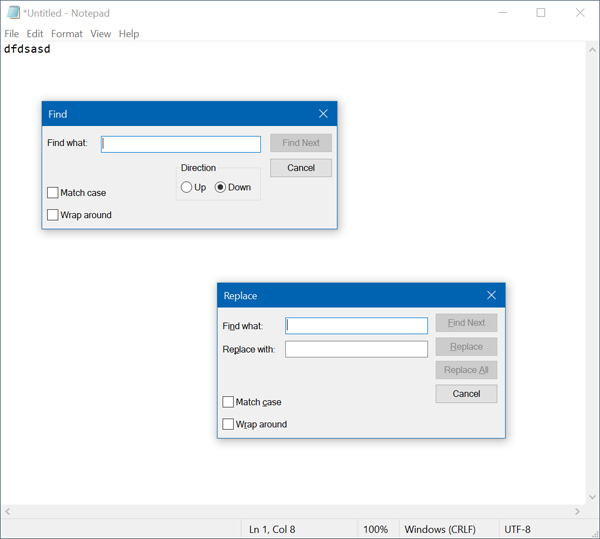Open the Edit menu
The height and width of the screenshot is (539, 600).
[35, 34]
